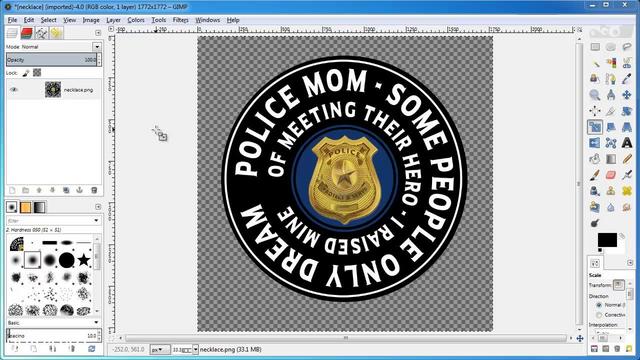Screen dimensions: 640x360
Task: Select the Fuzzy Select wand tool
Action: pyautogui.click(x=595, y=63)
